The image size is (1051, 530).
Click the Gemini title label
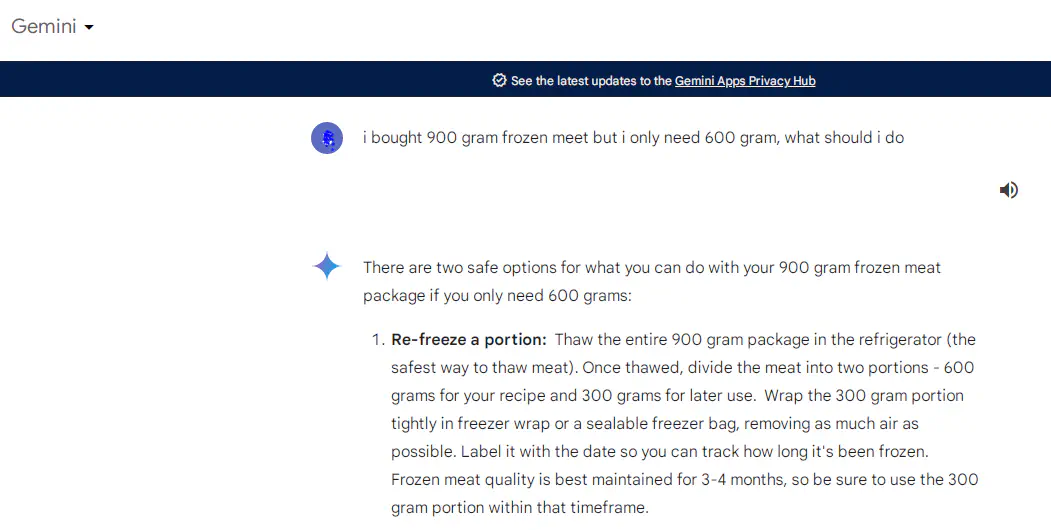click(x=43, y=27)
